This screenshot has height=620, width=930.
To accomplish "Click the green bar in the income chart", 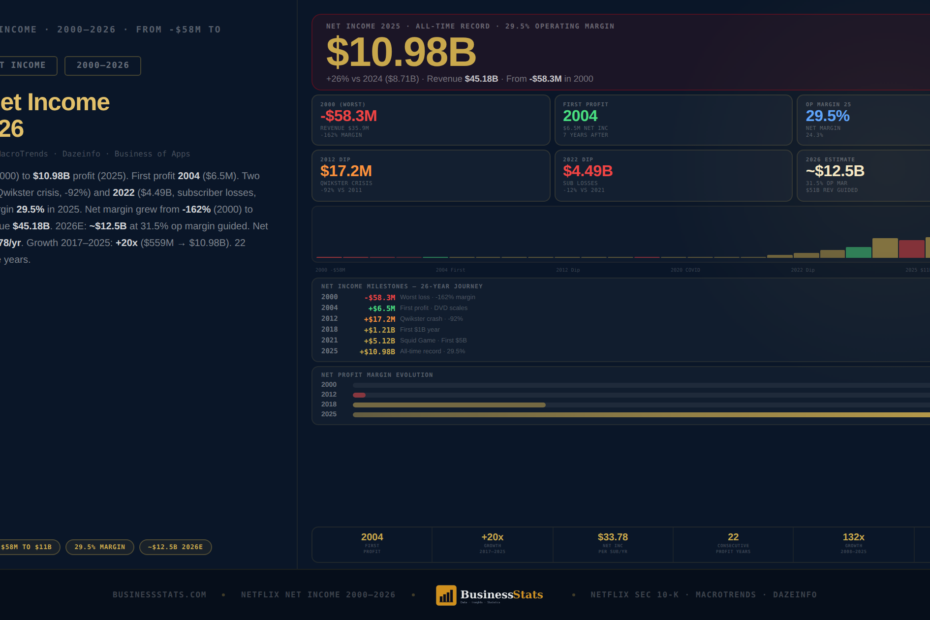I will tap(858, 252).
